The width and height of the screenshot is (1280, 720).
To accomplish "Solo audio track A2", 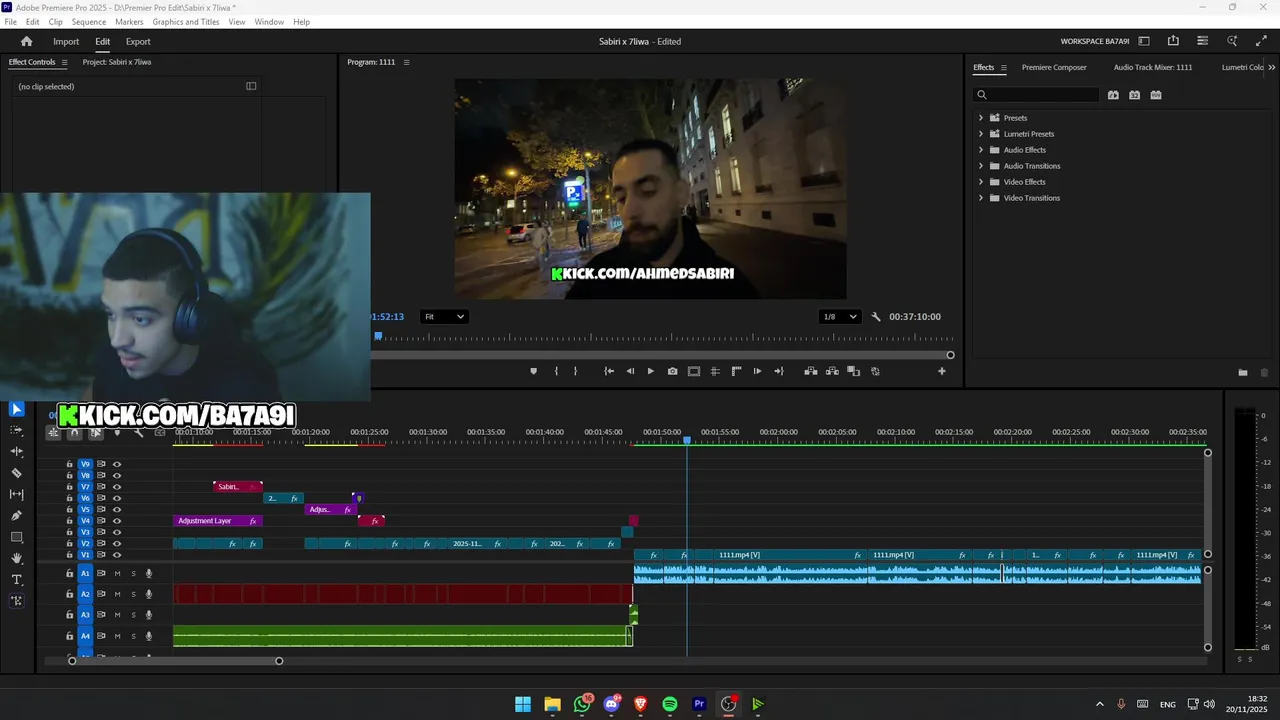I will [x=133, y=594].
